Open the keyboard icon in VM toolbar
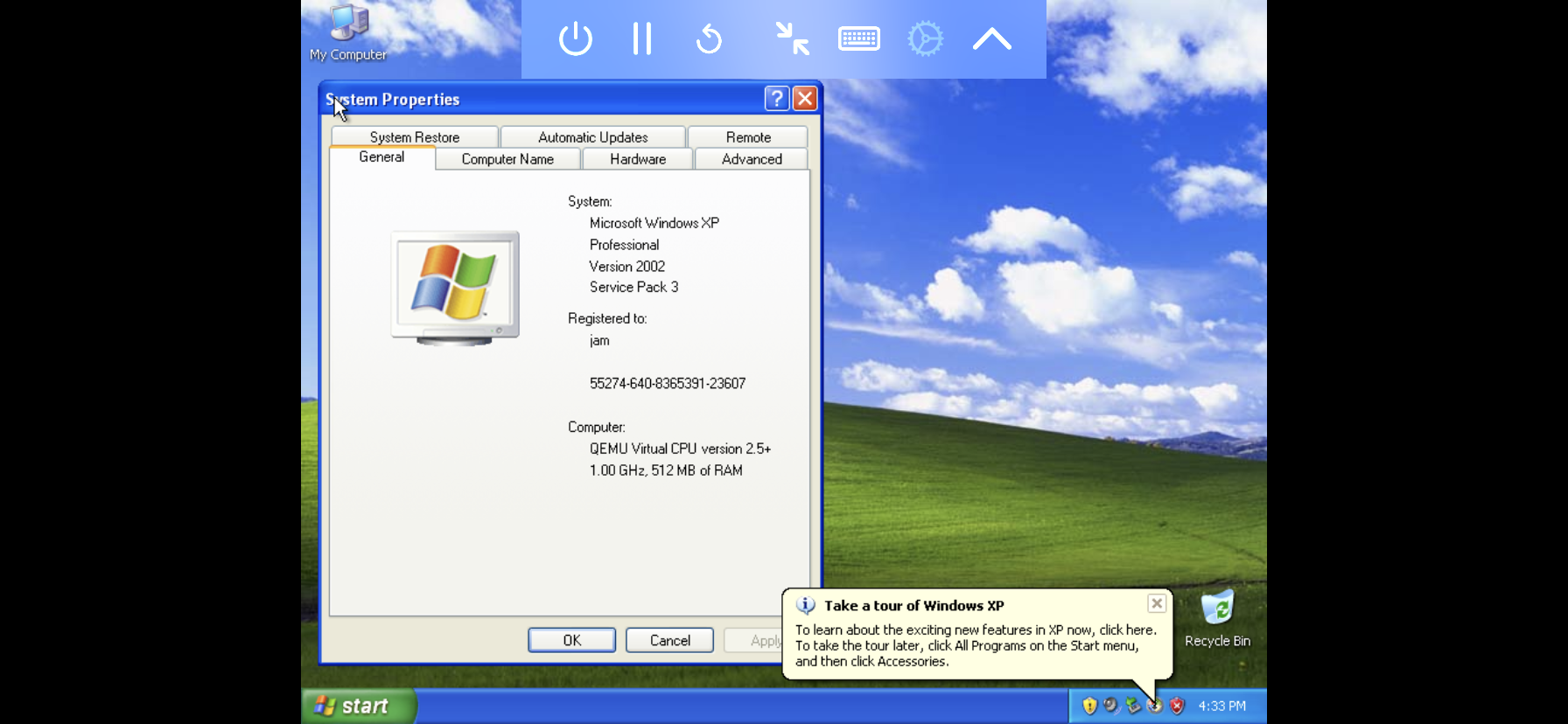 point(859,39)
